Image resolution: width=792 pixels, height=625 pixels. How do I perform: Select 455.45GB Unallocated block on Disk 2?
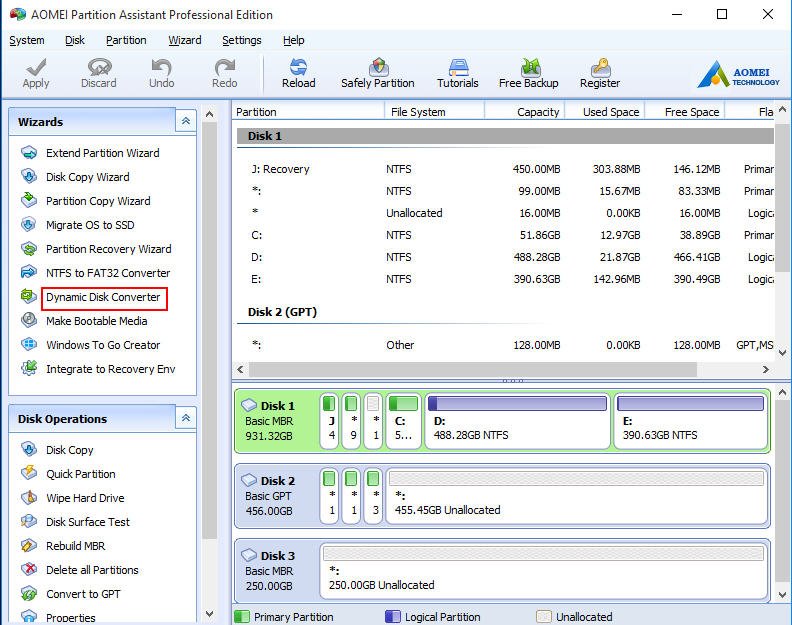click(x=576, y=496)
